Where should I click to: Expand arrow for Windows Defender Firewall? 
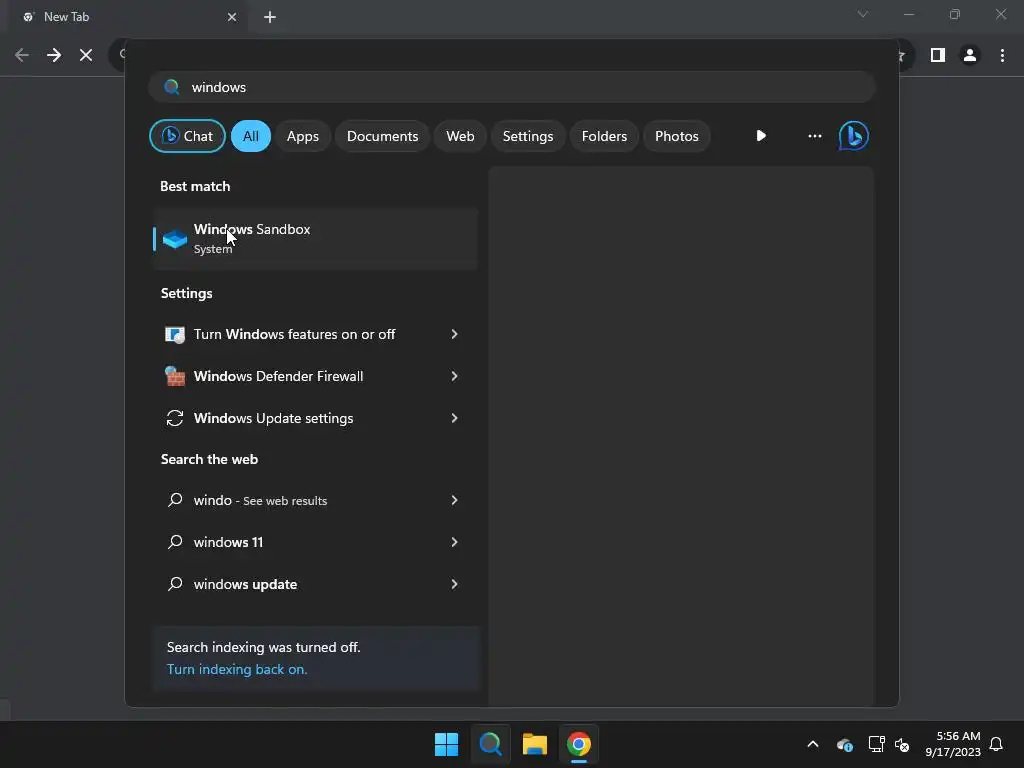pos(455,376)
